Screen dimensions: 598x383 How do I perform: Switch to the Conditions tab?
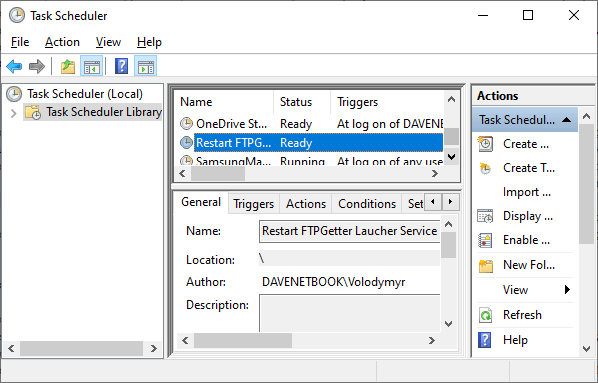click(367, 204)
